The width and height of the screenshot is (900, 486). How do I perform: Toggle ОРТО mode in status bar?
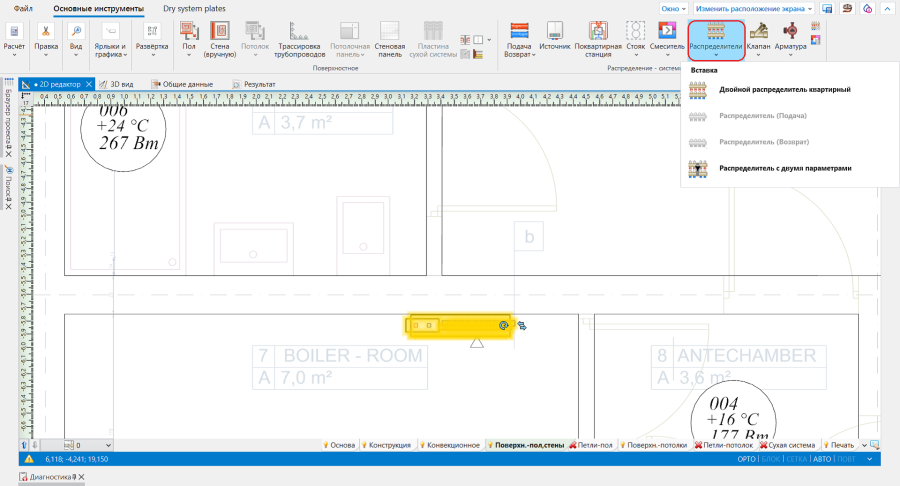[746, 459]
